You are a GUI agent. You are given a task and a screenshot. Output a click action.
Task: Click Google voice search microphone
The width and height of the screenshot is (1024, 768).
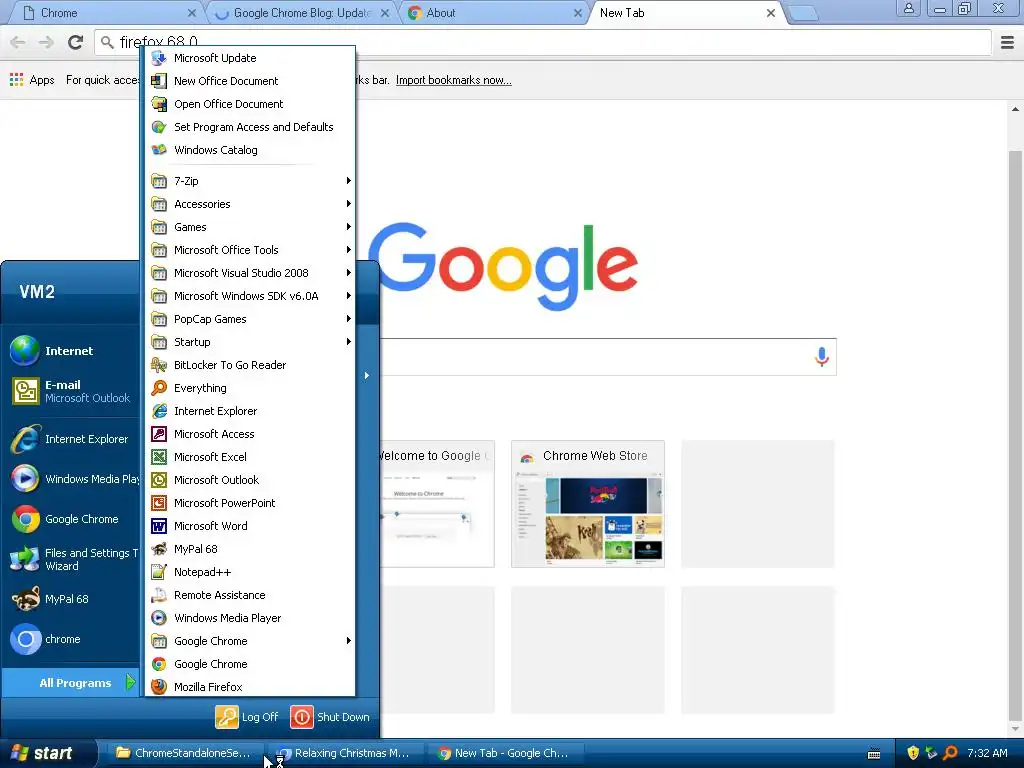click(822, 357)
